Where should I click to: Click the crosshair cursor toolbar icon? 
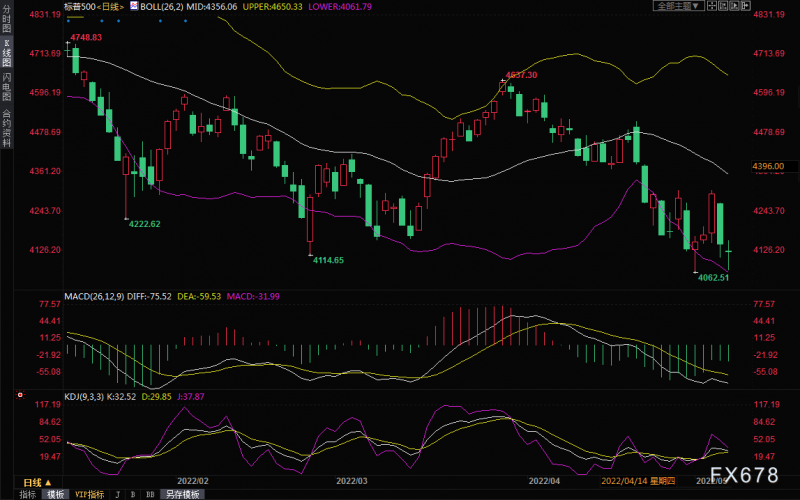pyautogui.click(x=712, y=6)
